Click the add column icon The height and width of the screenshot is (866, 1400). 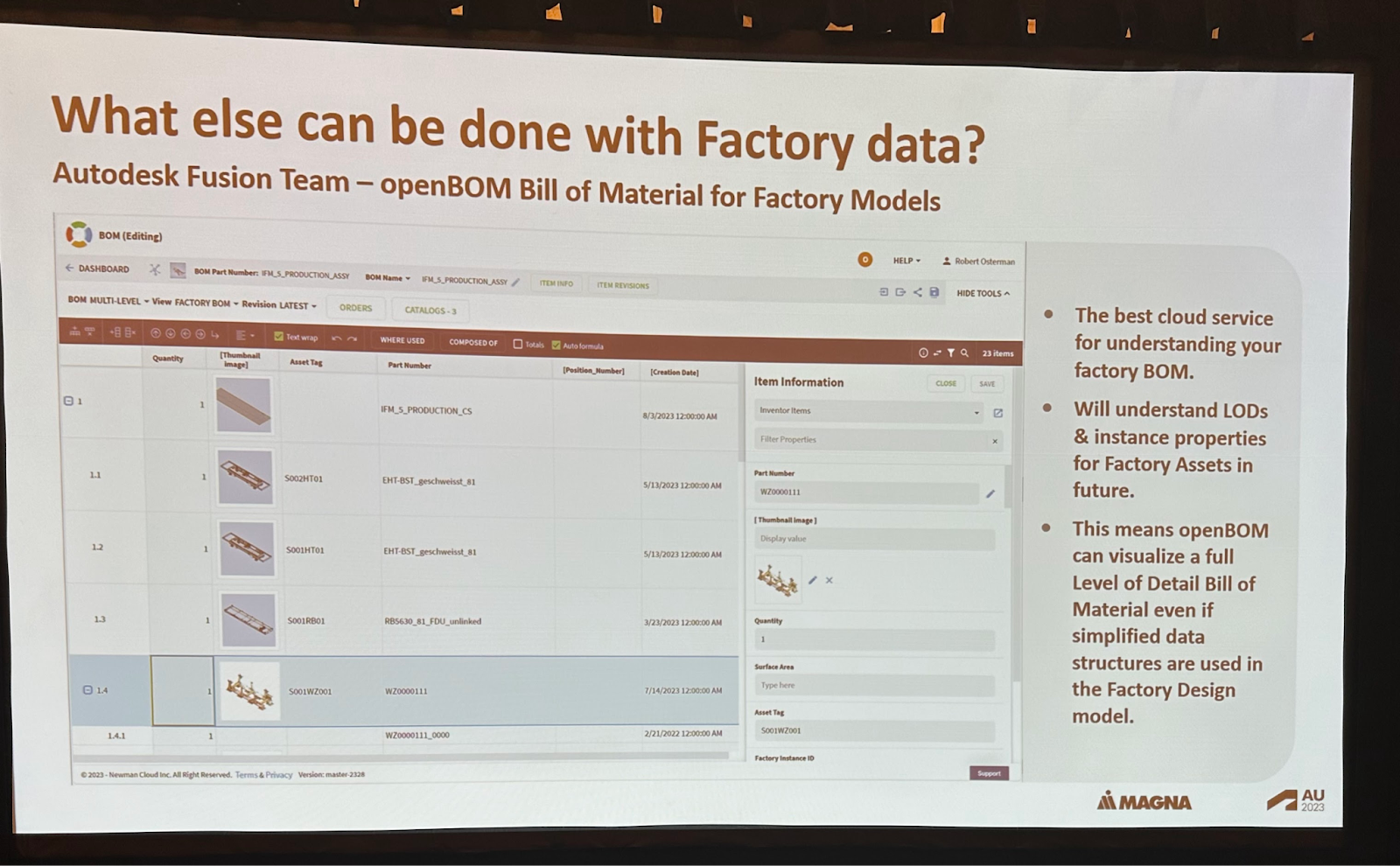coord(115,332)
